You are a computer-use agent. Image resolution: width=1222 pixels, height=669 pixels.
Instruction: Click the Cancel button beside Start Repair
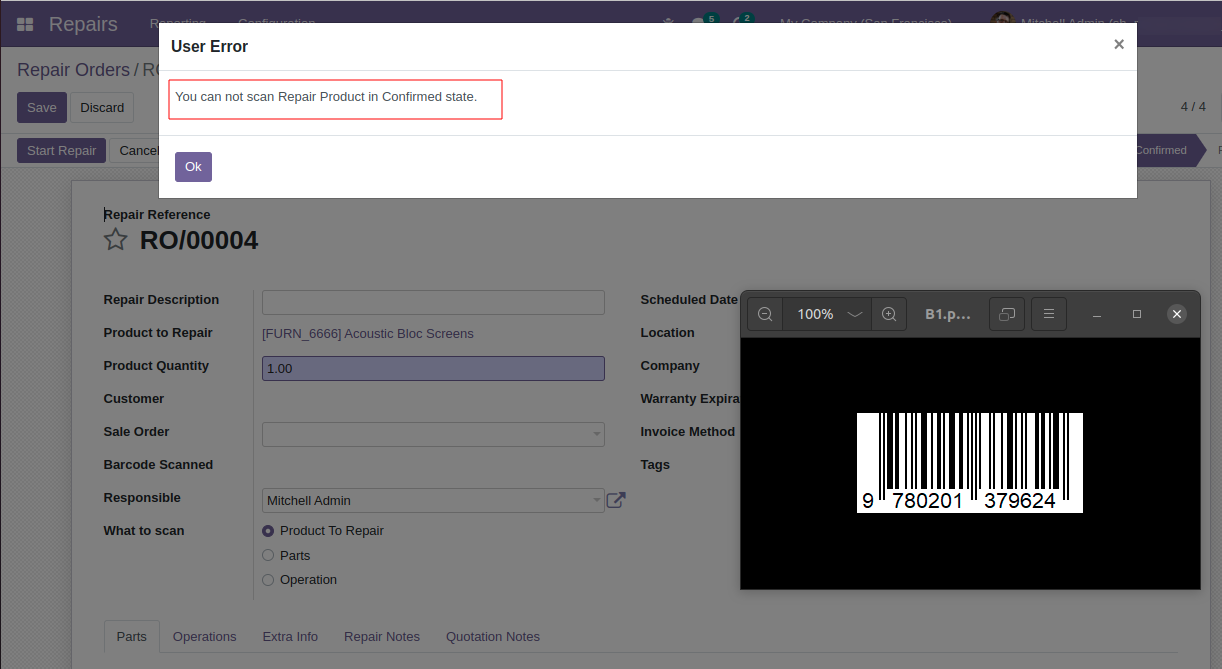pyautogui.click(x=136, y=151)
